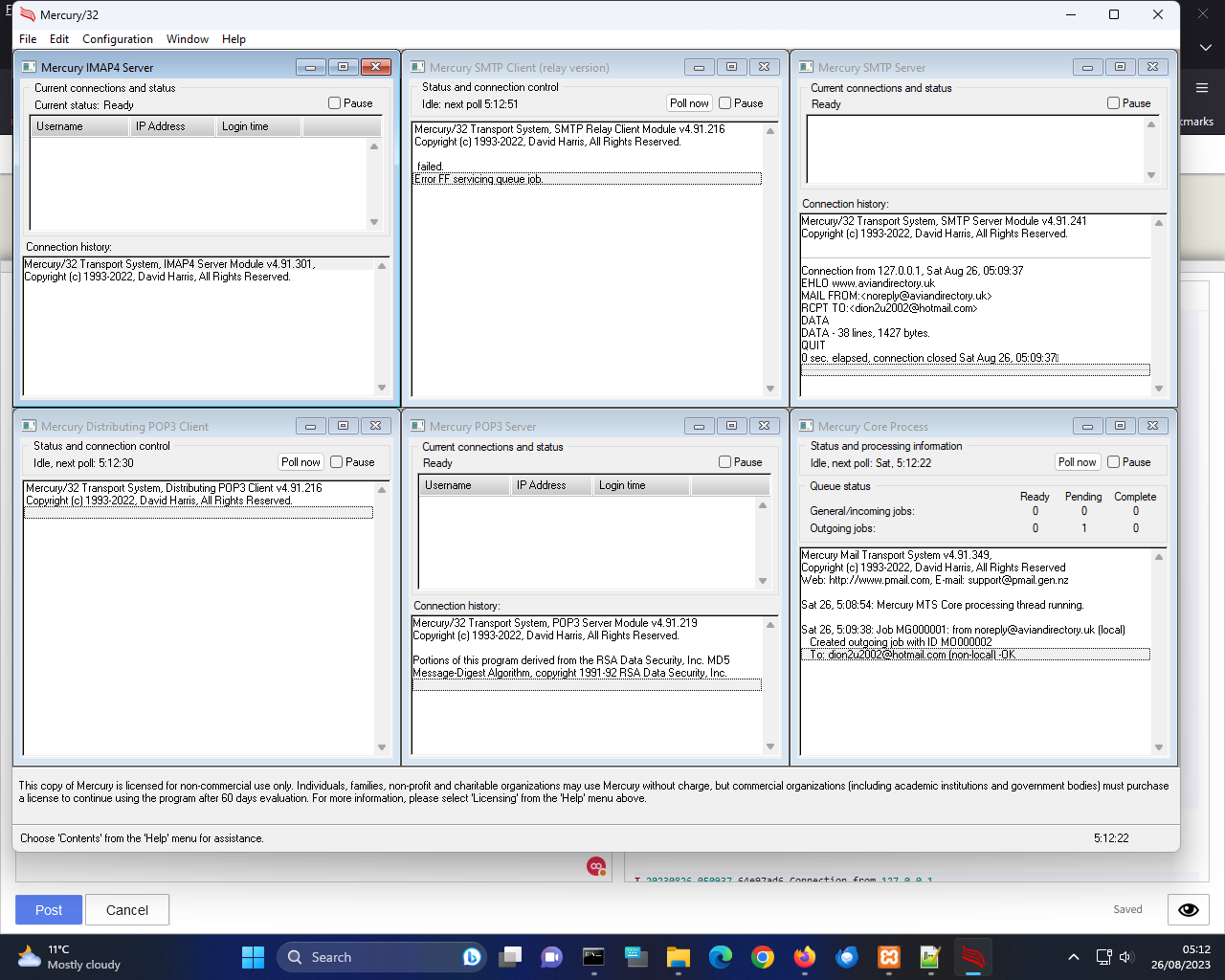The image size is (1225, 980).
Task: Open Notepad++ from the taskbar
Action: point(930,957)
